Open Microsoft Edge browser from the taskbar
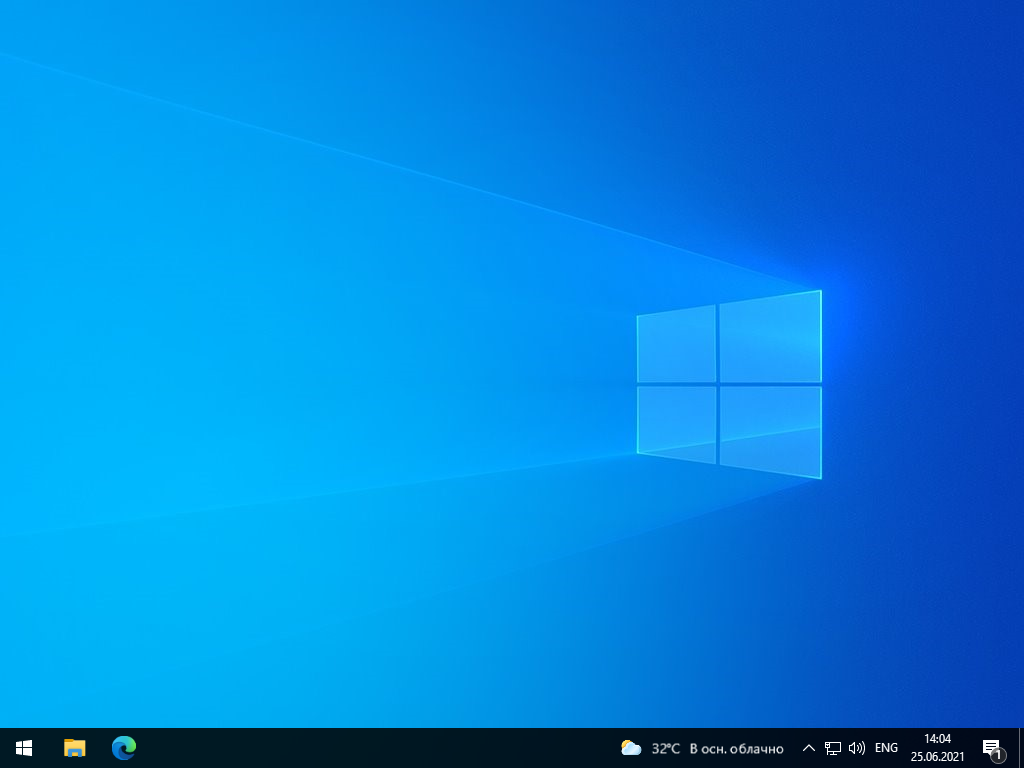Image resolution: width=1024 pixels, height=768 pixels. pyautogui.click(x=123, y=748)
